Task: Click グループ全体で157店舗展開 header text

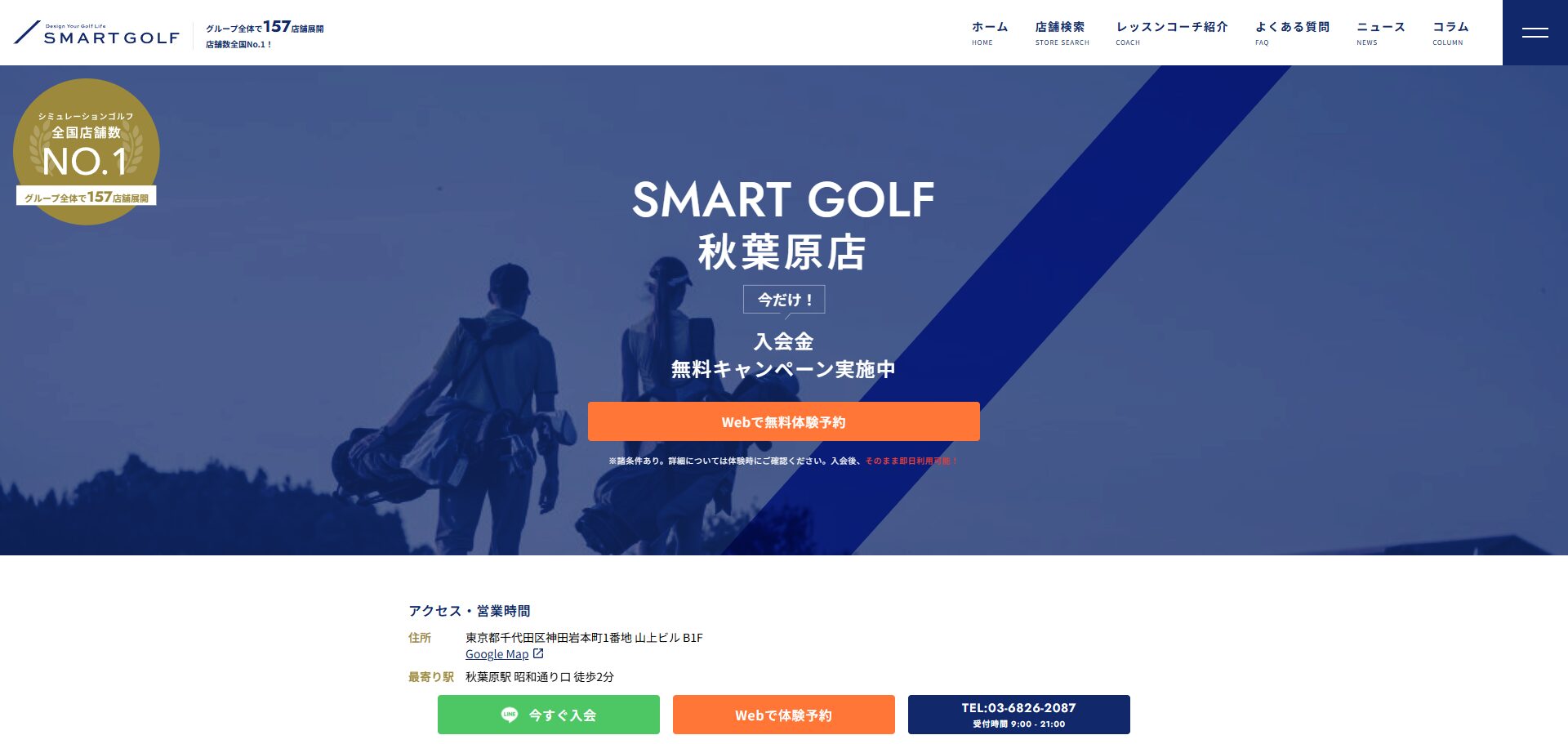Action: click(265, 27)
